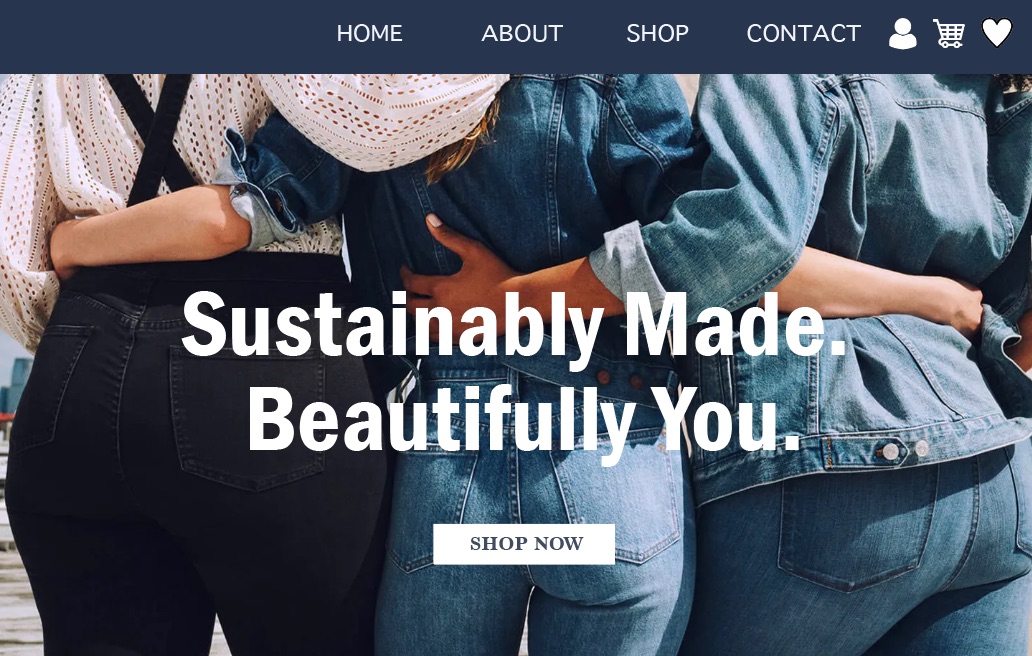The width and height of the screenshot is (1032, 656).
Task: Click the heart wishlist icon
Action: [x=997, y=33]
